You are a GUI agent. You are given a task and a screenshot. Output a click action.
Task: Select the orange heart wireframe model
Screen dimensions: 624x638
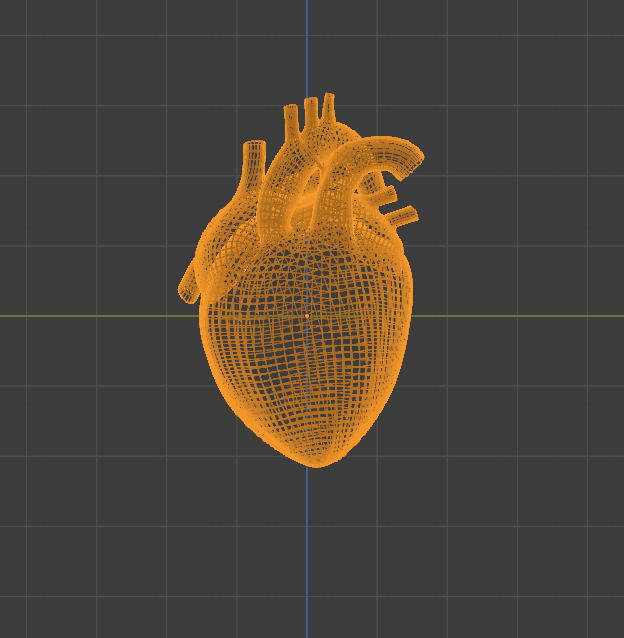coord(301,281)
